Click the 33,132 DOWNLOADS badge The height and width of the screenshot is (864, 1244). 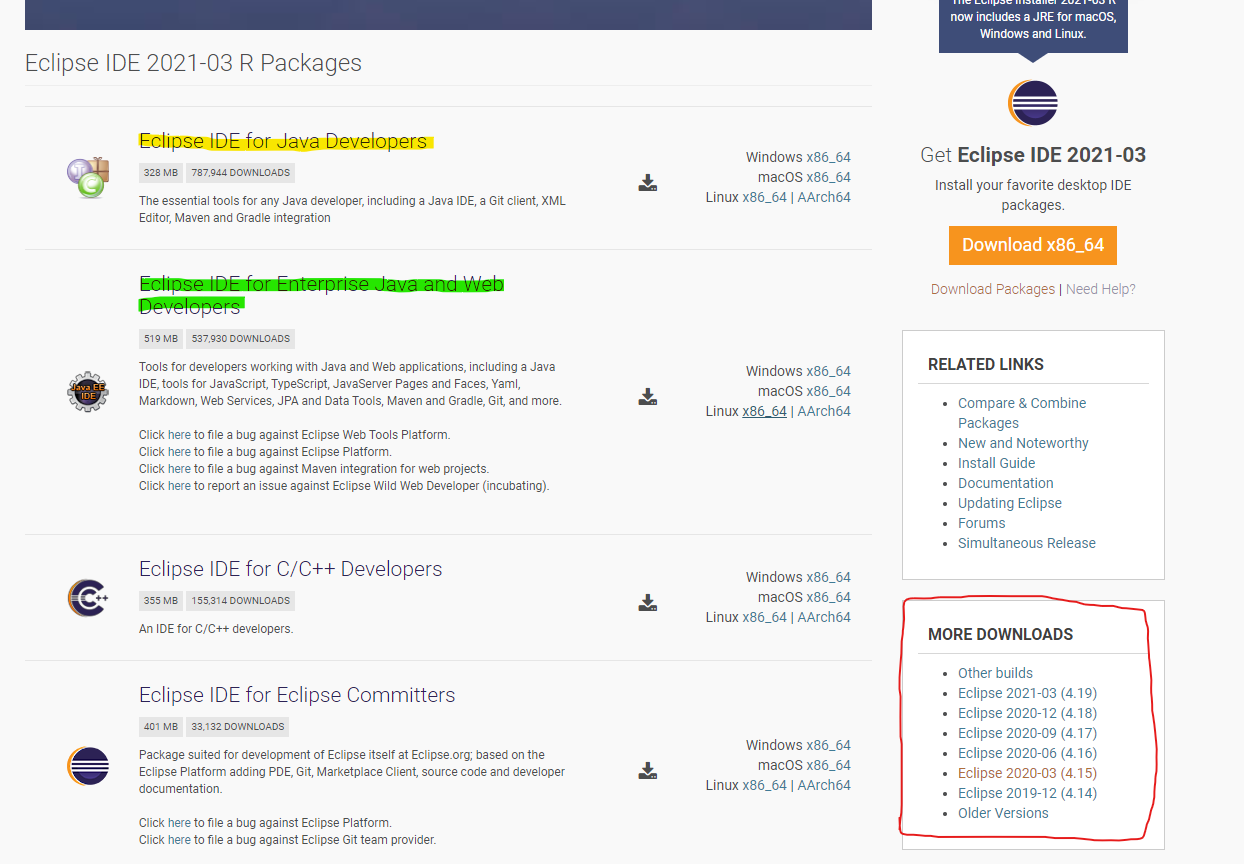(x=238, y=727)
